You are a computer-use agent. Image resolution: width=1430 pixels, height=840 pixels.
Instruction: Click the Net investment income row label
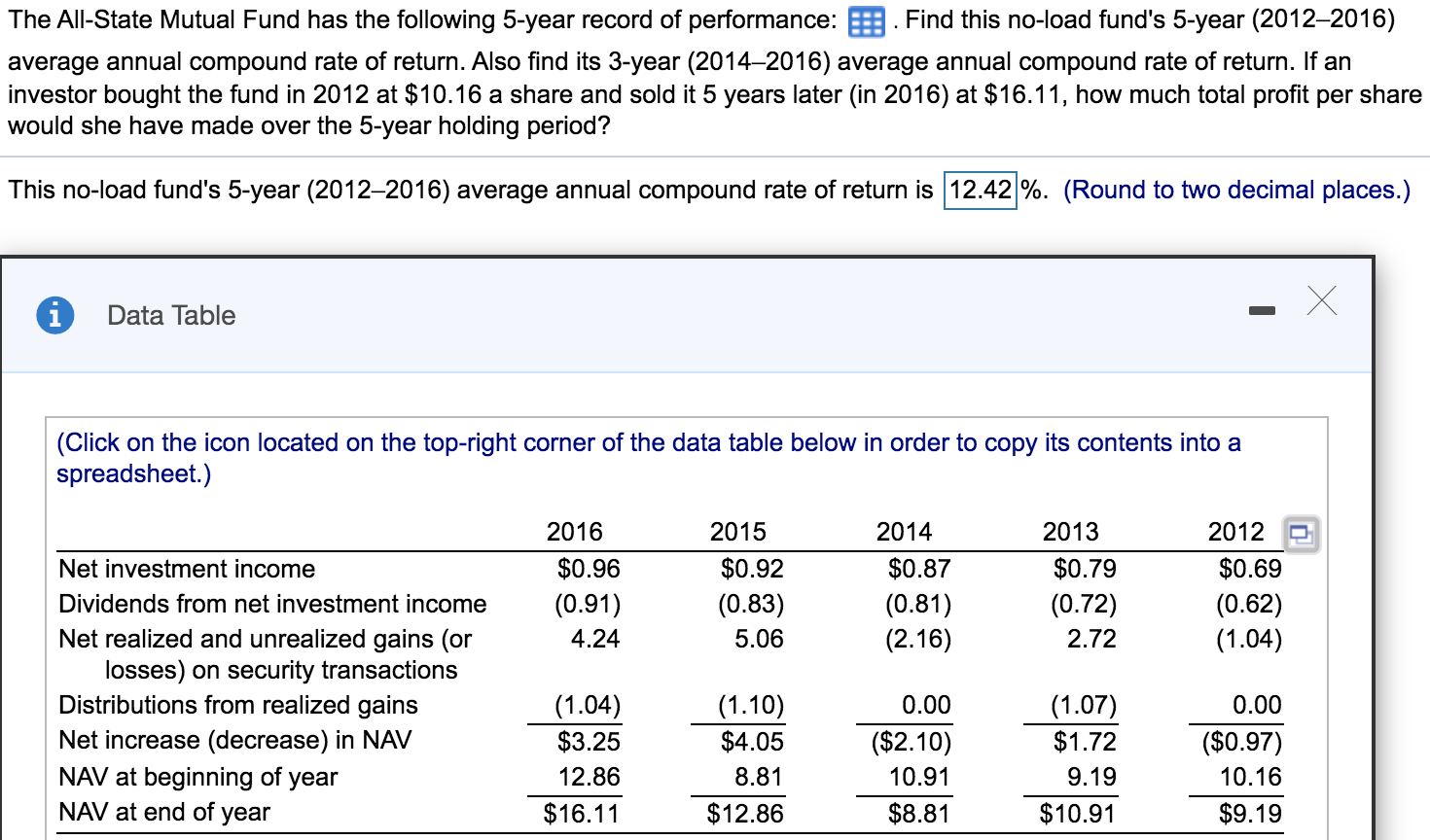pos(187,569)
